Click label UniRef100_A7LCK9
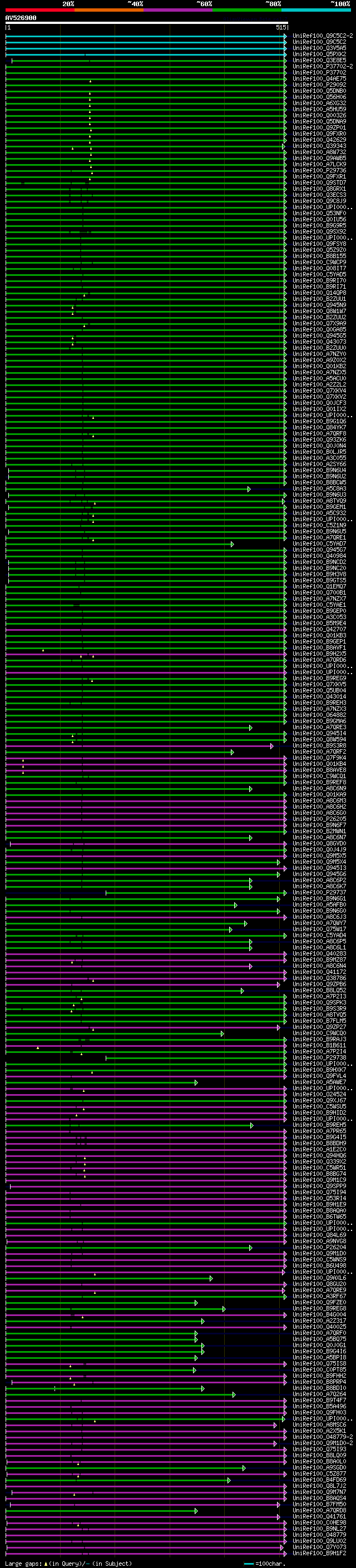This screenshot has height=1568, width=356. tap(319, 164)
